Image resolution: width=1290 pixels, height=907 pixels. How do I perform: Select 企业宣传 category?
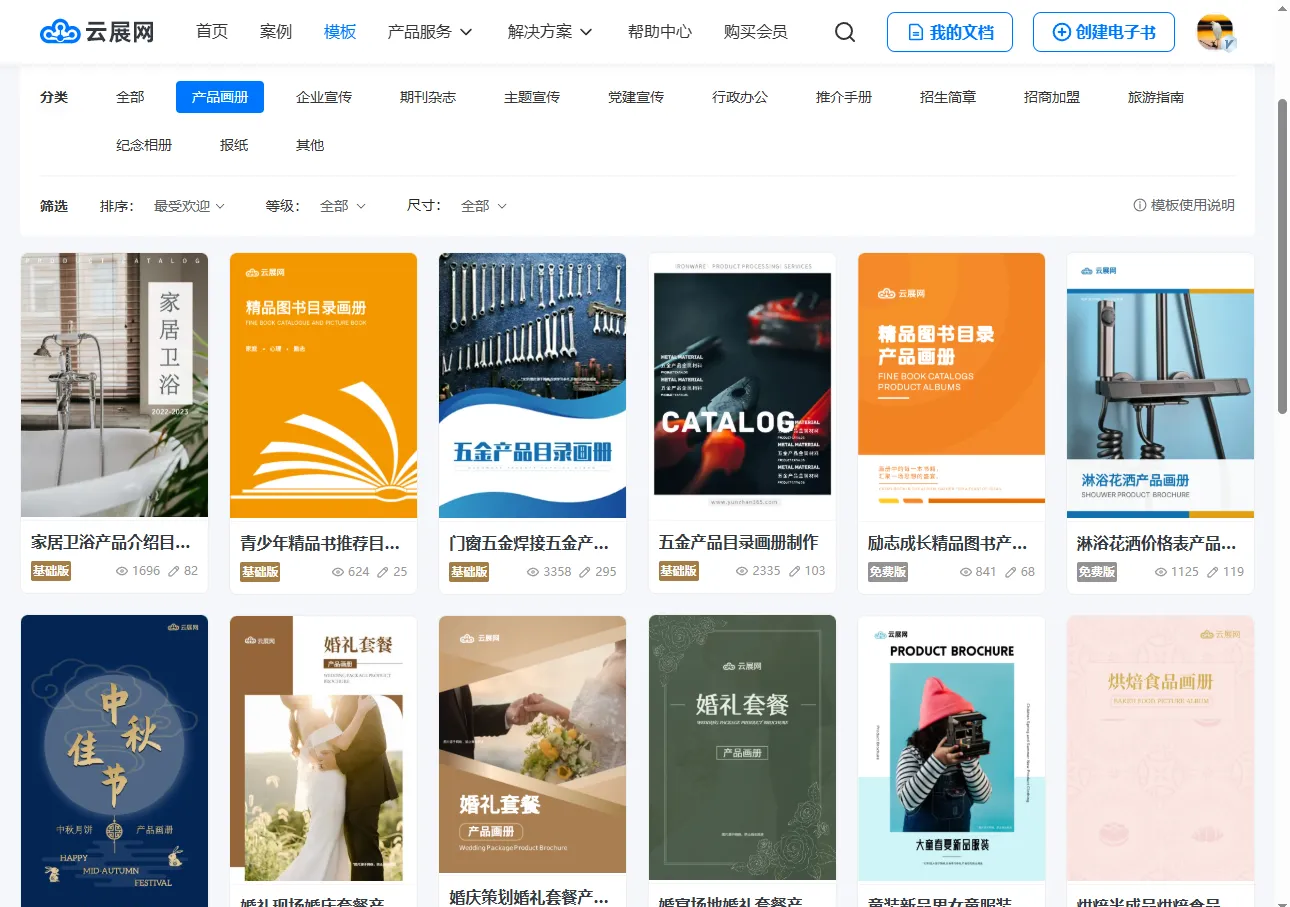[x=324, y=97]
